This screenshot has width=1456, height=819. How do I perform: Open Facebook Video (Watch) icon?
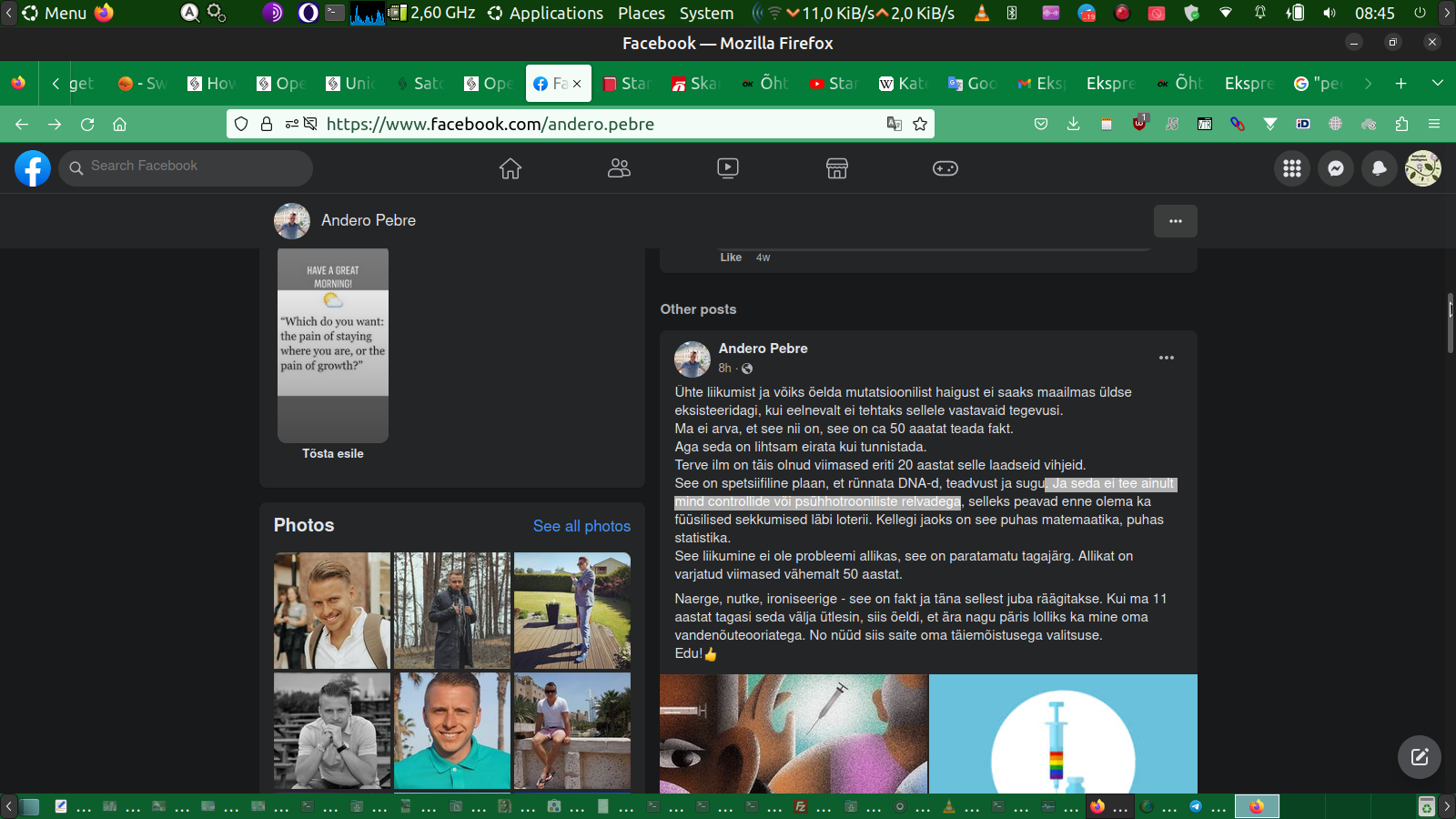(x=728, y=168)
